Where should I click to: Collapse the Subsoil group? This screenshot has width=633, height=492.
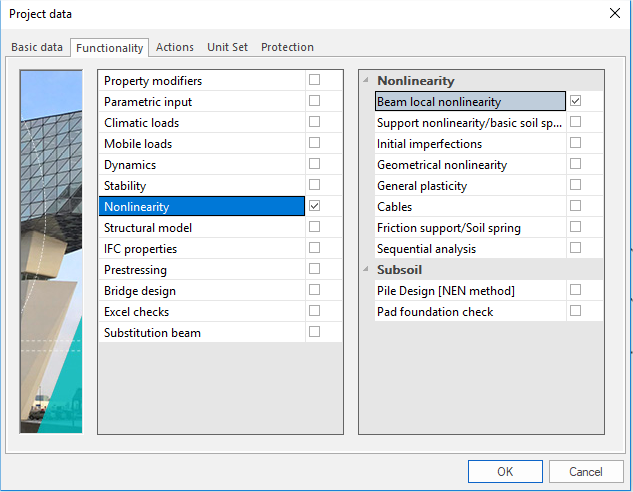click(366, 270)
